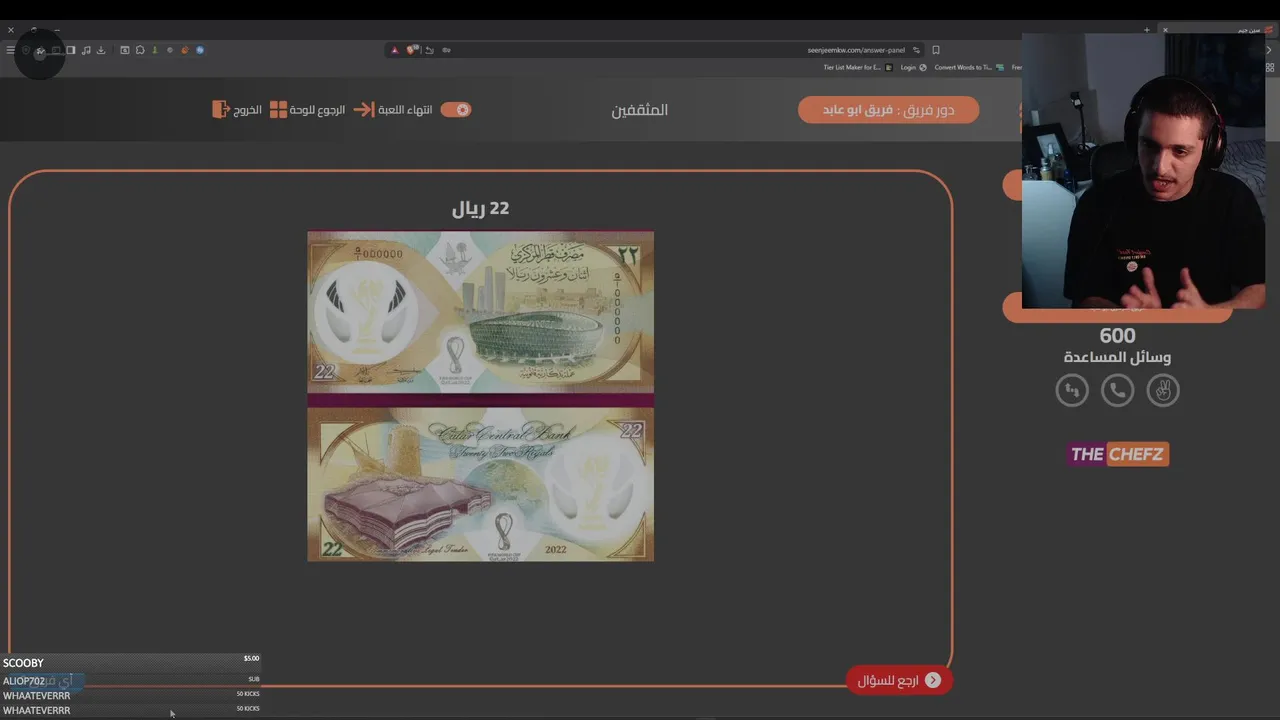Screen dimensions: 1280x720
Task: Click the 22 riyal banknote image
Action: pos(481,396)
